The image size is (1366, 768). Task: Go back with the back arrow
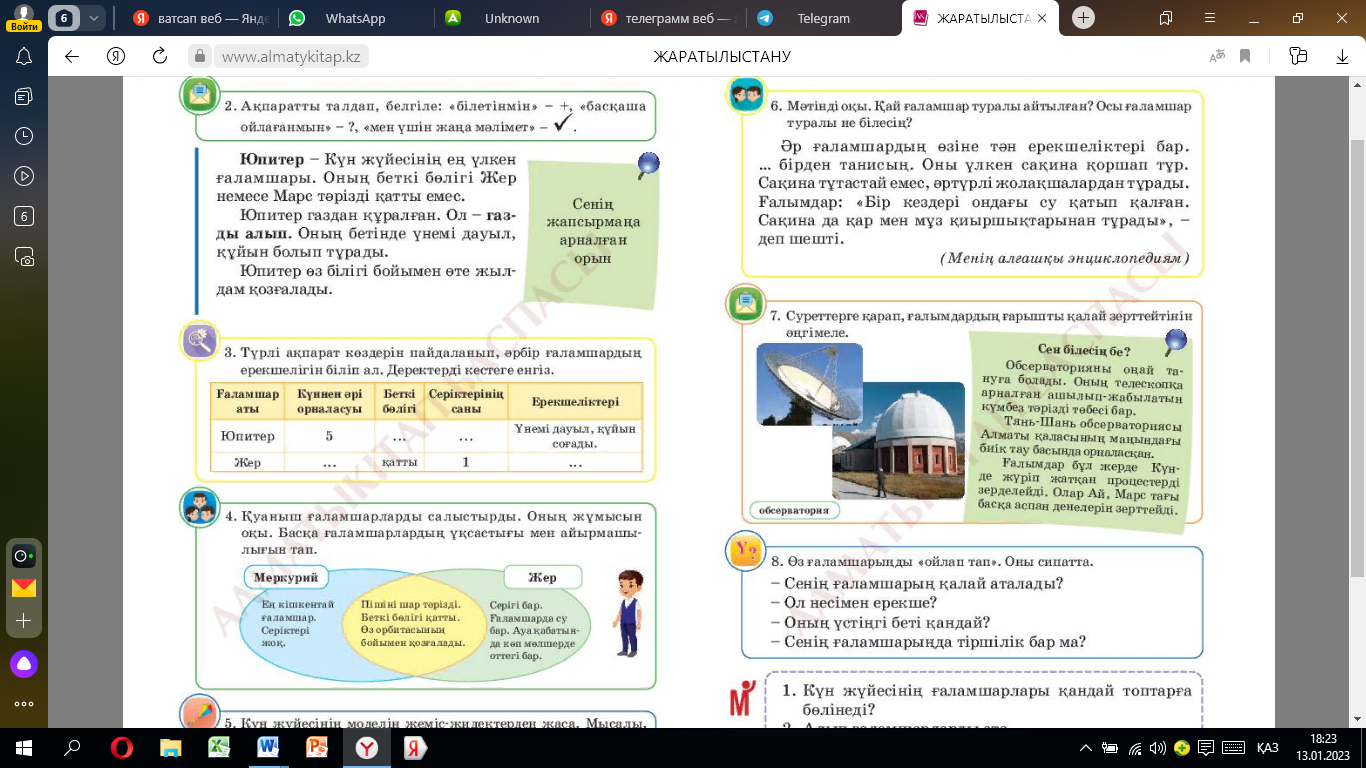72,56
